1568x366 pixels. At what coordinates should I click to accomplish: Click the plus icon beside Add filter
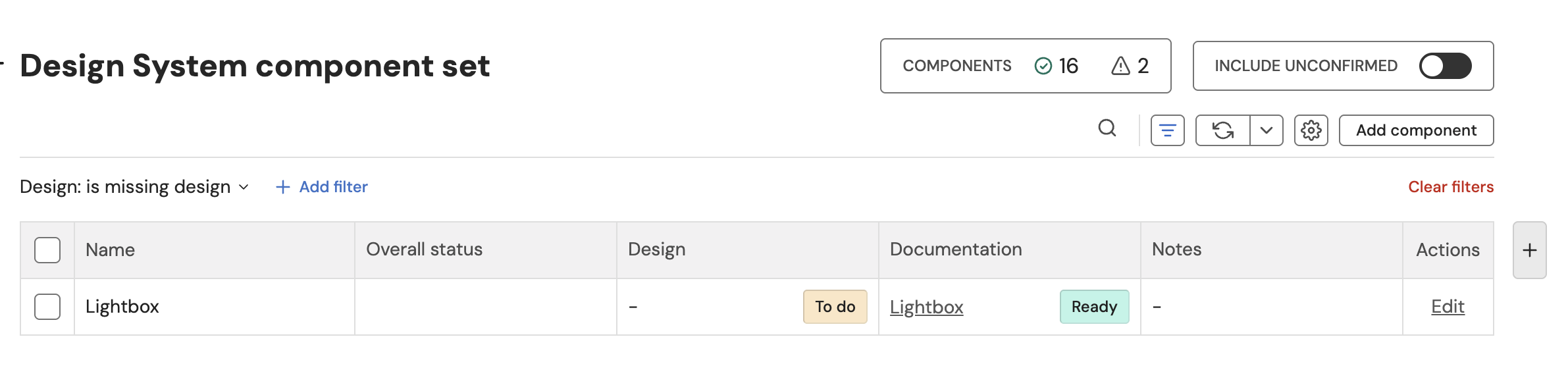(283, 187)
